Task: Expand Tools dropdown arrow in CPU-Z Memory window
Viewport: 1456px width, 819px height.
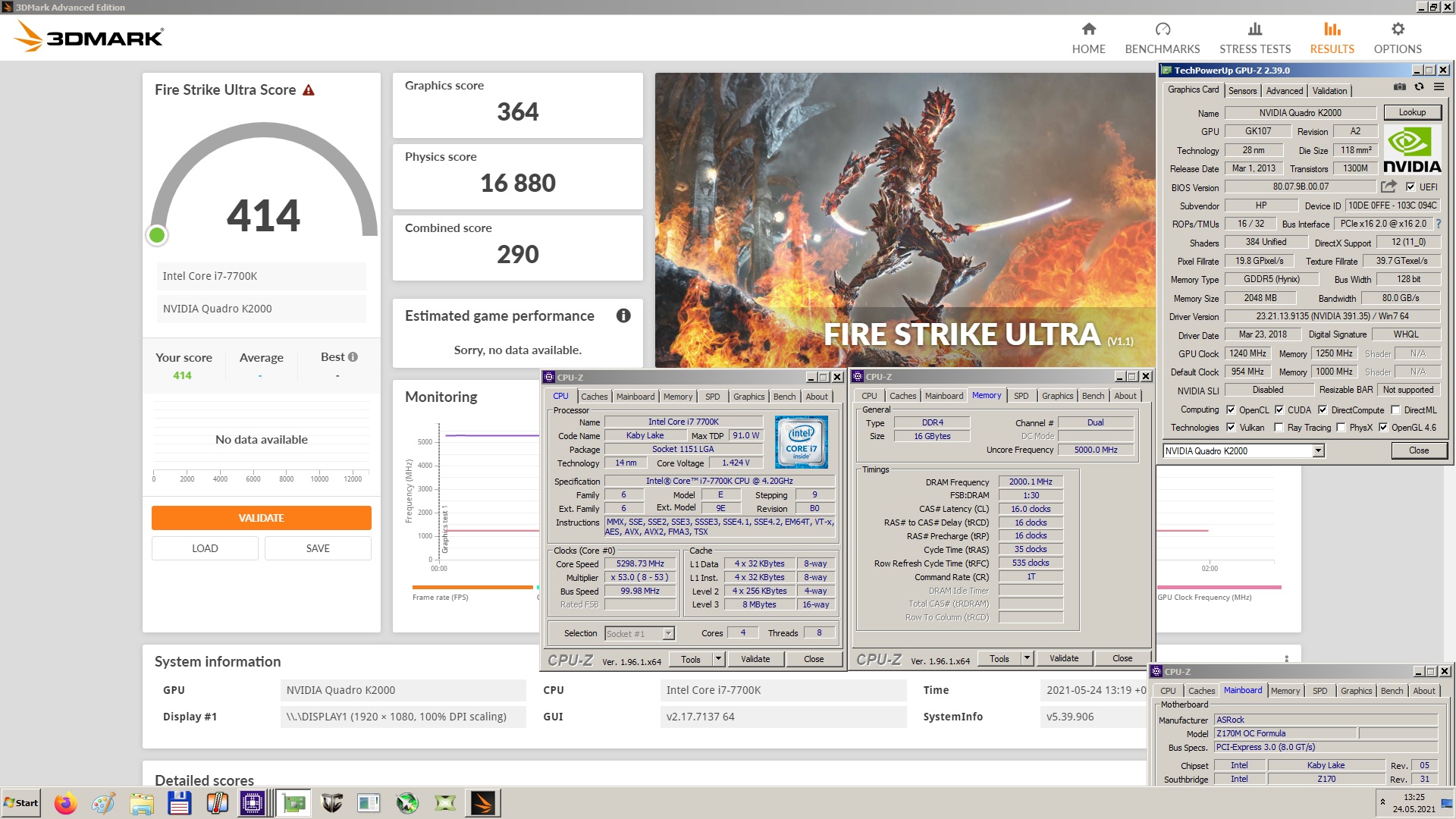Action: pyautogui.click(x=1027, y=658)
